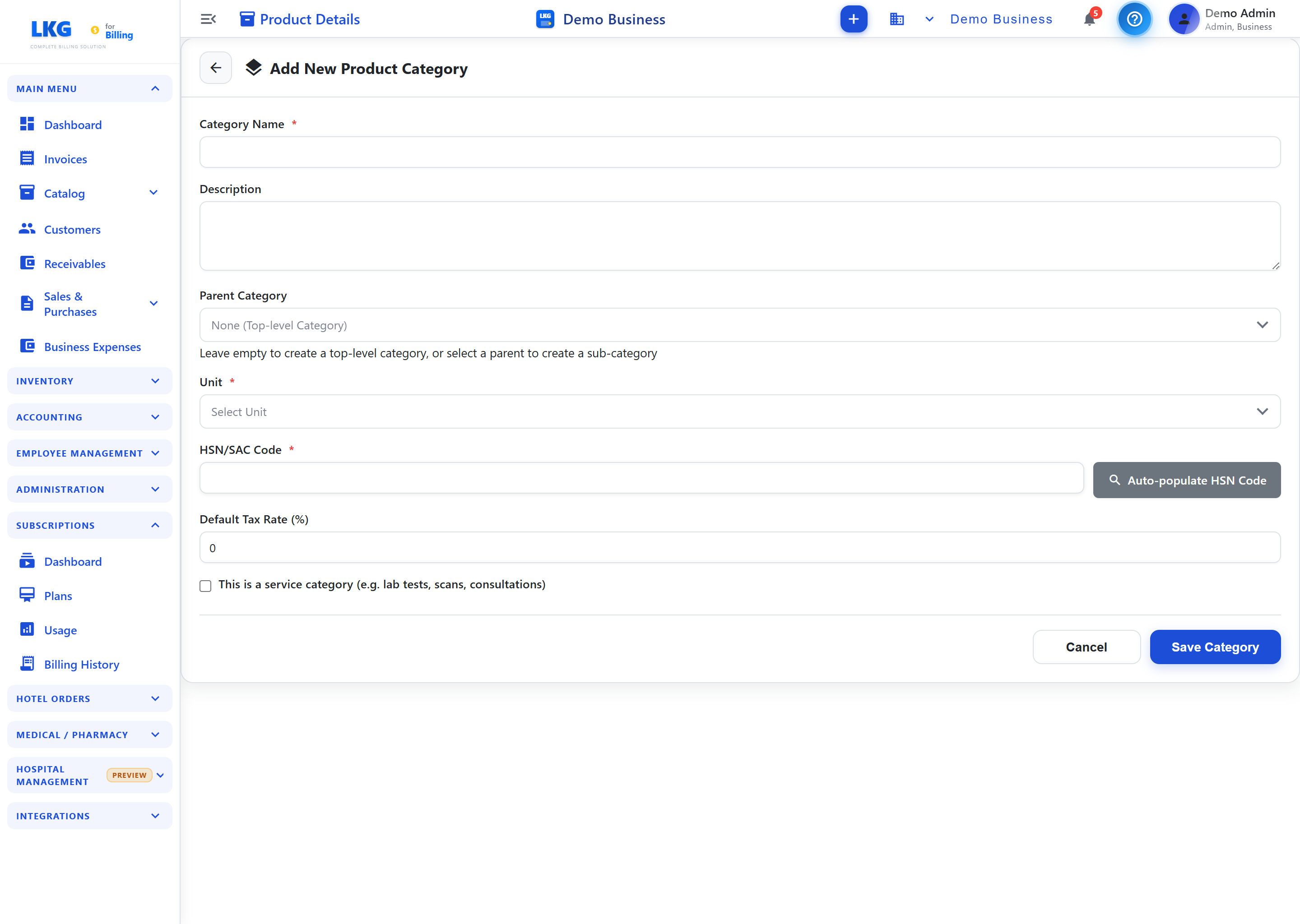This screenshot has height=924, width=1300.
Task: Click the Sales & Purchases document icon
Action: click(x=27, y=303)
